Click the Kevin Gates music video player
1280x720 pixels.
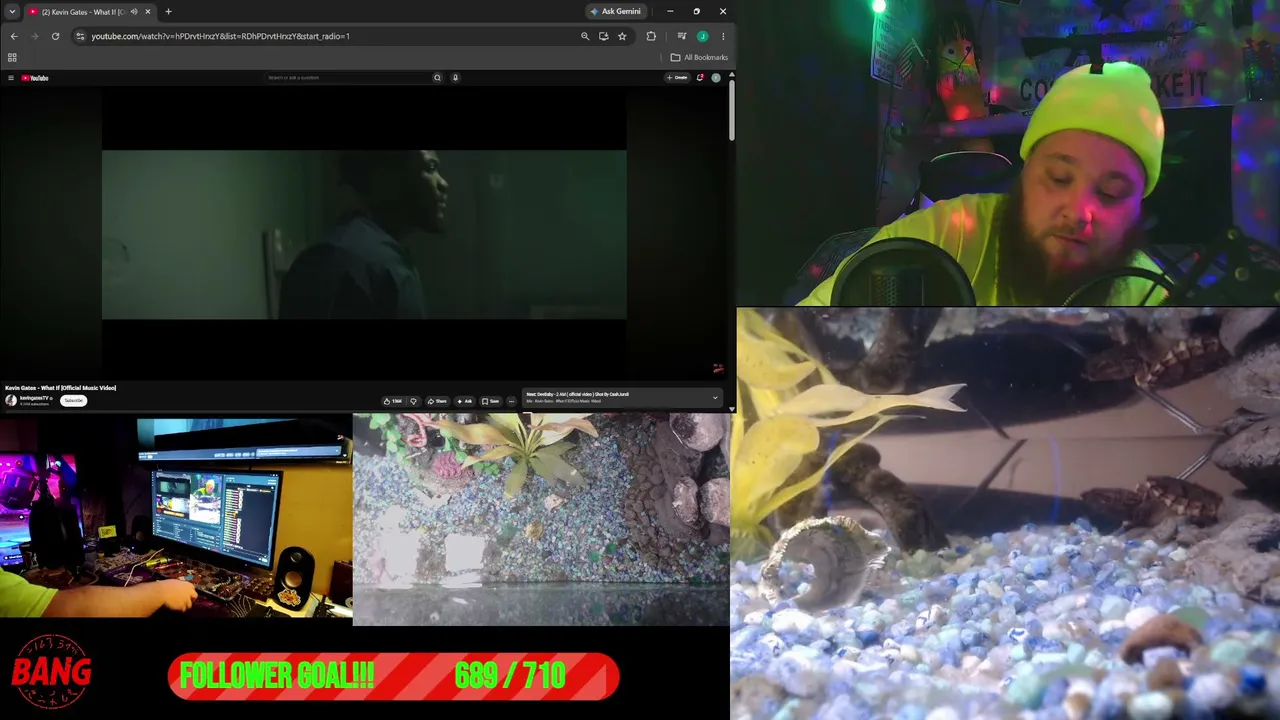(x=364, y=234)
